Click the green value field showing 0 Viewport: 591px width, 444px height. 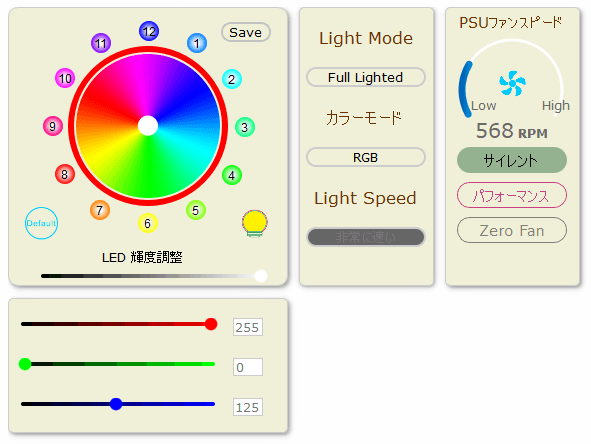[x=248, y=367]
